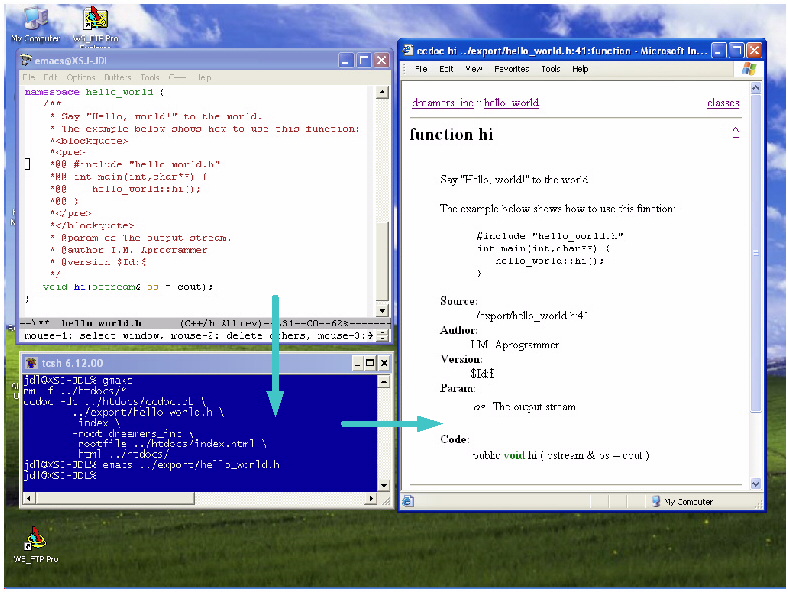Open Help menu in emacs
Image resolution: width=788 pixels, height=595 pixels.
pyautogui.click(x=204, y=77)
